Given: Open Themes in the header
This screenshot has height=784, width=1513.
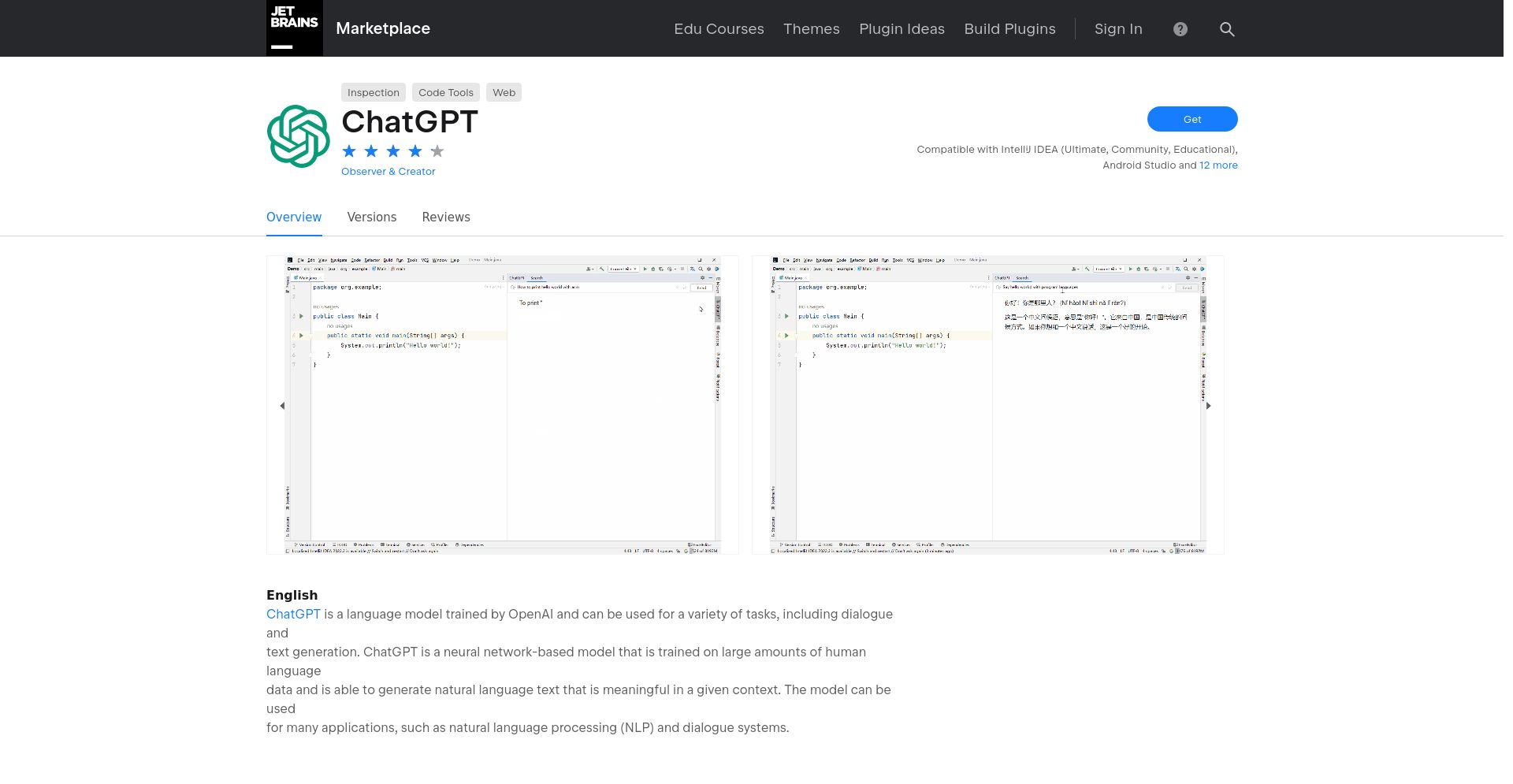Looking at the screenshot, I should [x=811, y=29].
